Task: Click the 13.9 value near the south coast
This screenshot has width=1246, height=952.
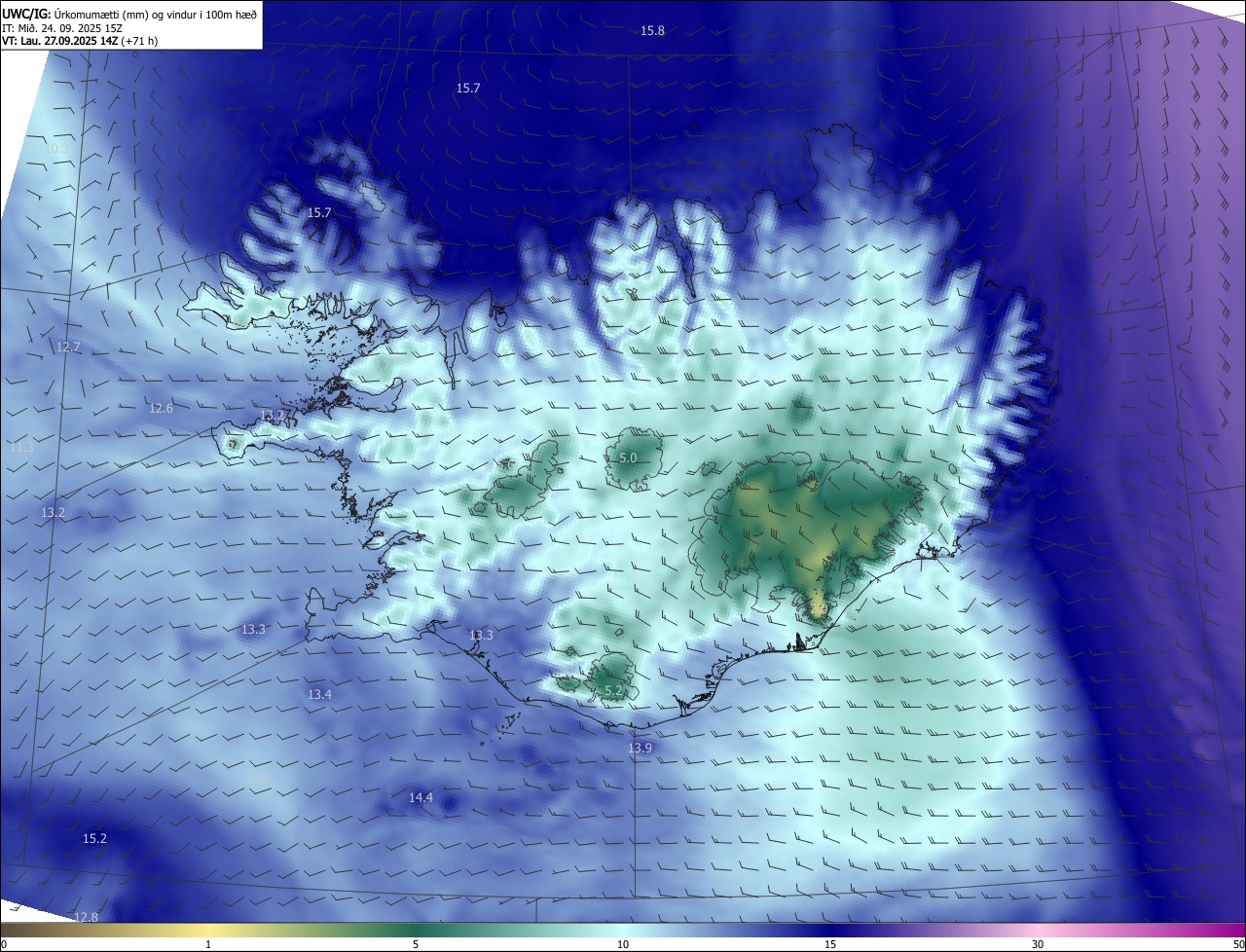Action: tap(640, 749)
